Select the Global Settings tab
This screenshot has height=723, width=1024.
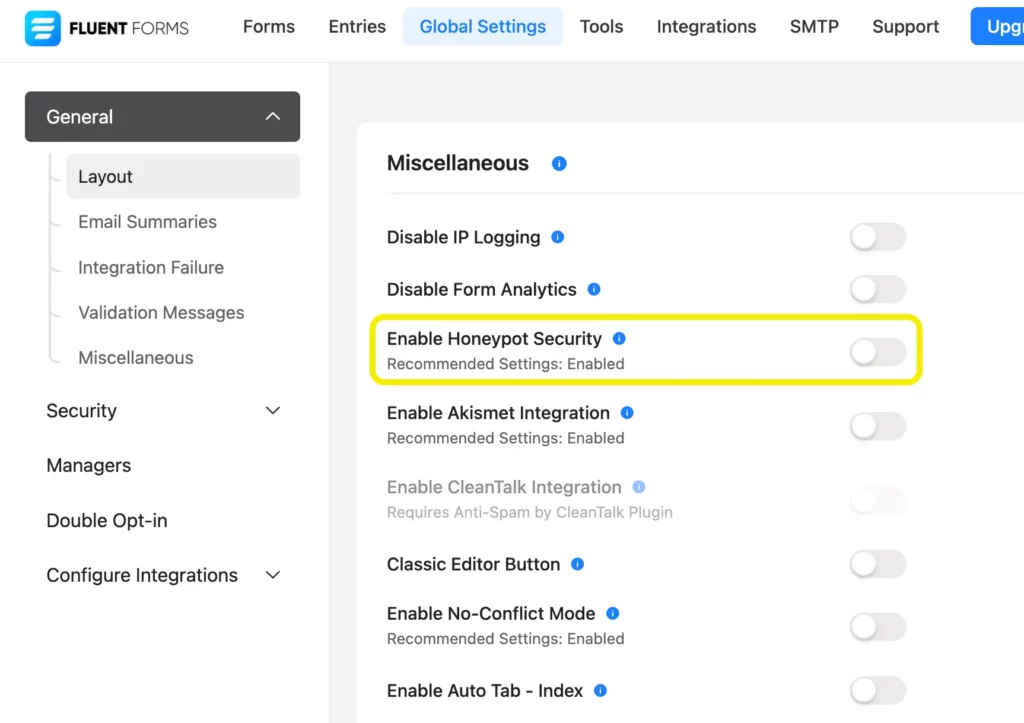click(x=483, y=27)
